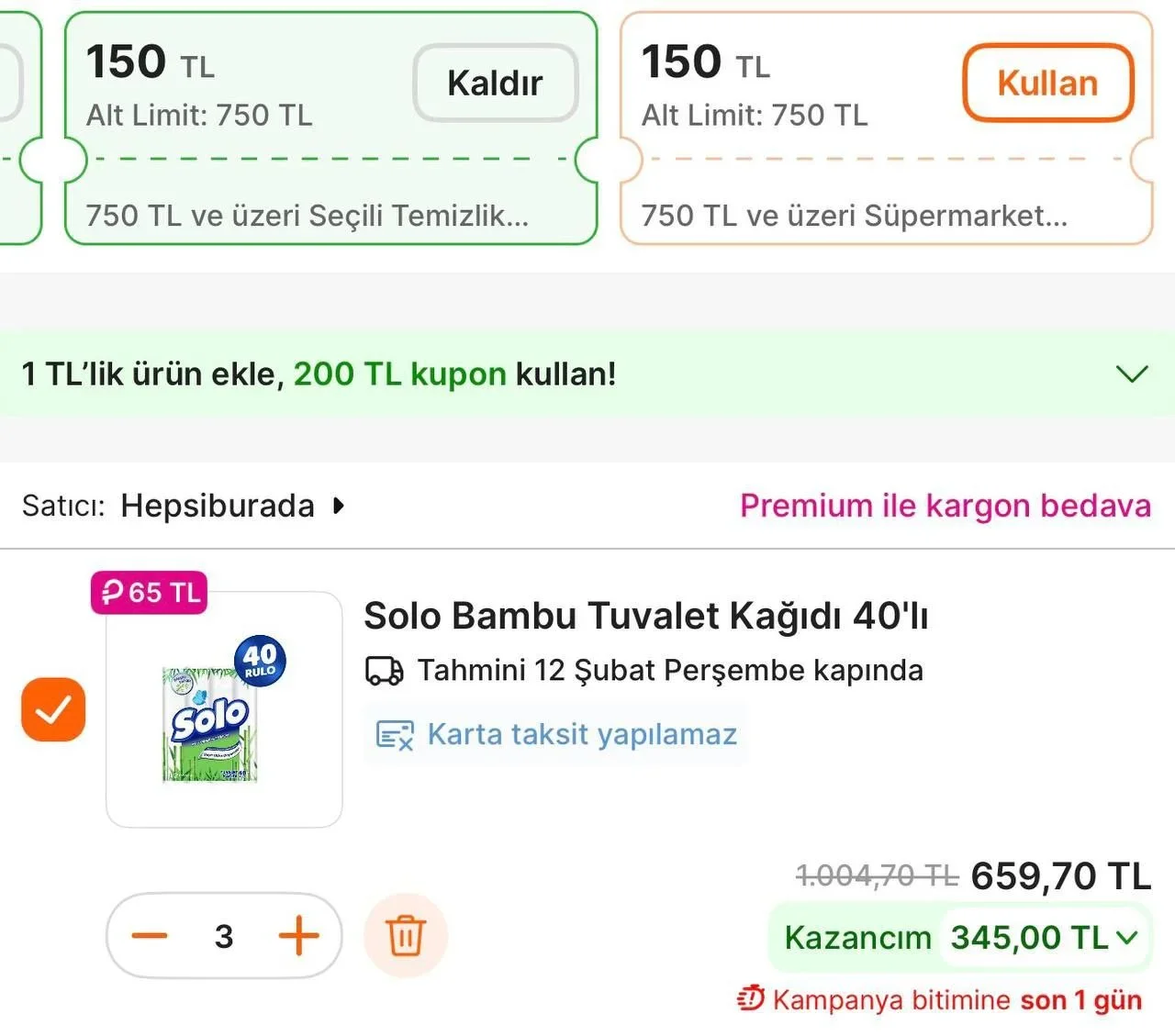Click the campaign countdown timer icon

[x=750, y=998]
